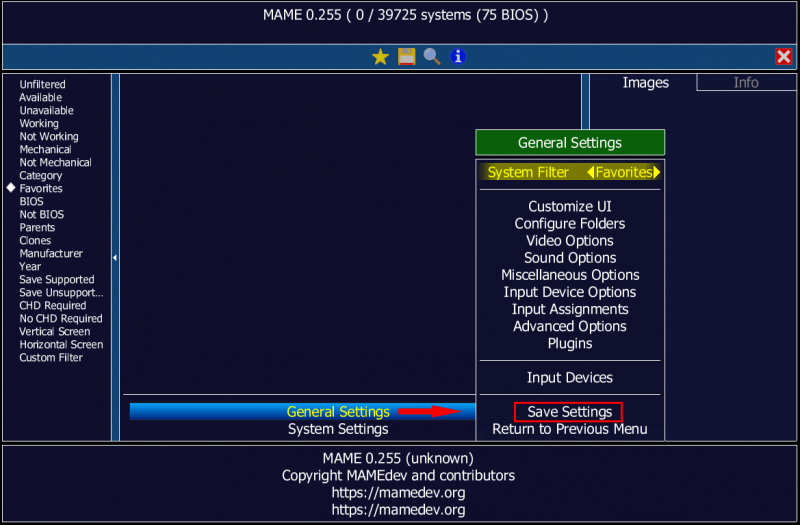Image resolution: width=800 pixels, height=525 pixels.
Task: Choose the Manufacturer filter
Action: 51,254
